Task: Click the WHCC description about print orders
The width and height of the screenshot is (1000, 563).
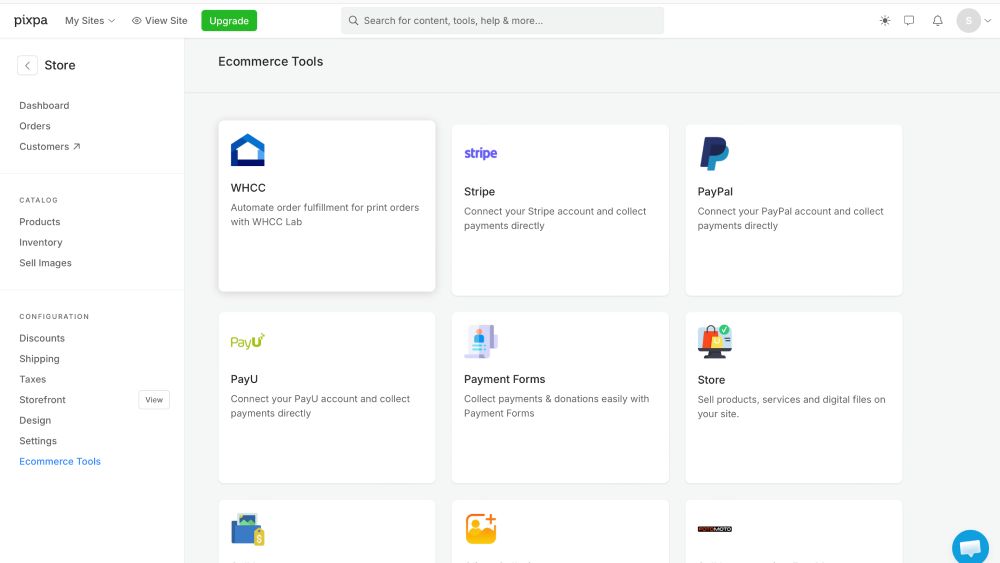Action: coord(325,214)
